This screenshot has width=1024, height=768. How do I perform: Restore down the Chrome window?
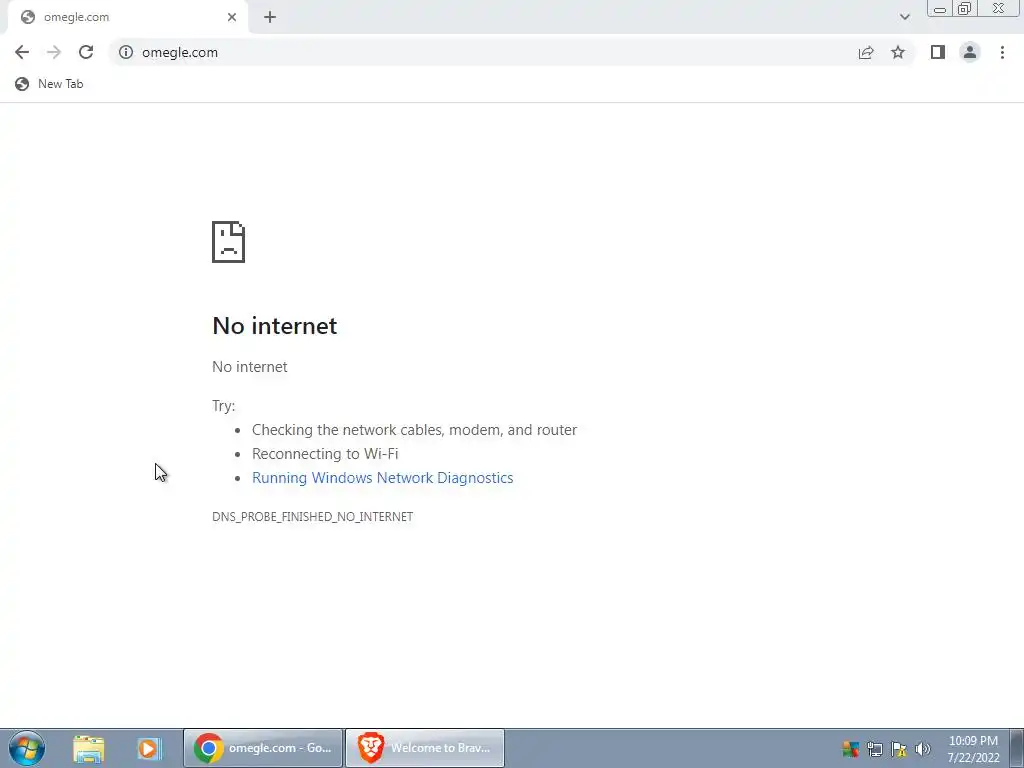coord(964,9)
